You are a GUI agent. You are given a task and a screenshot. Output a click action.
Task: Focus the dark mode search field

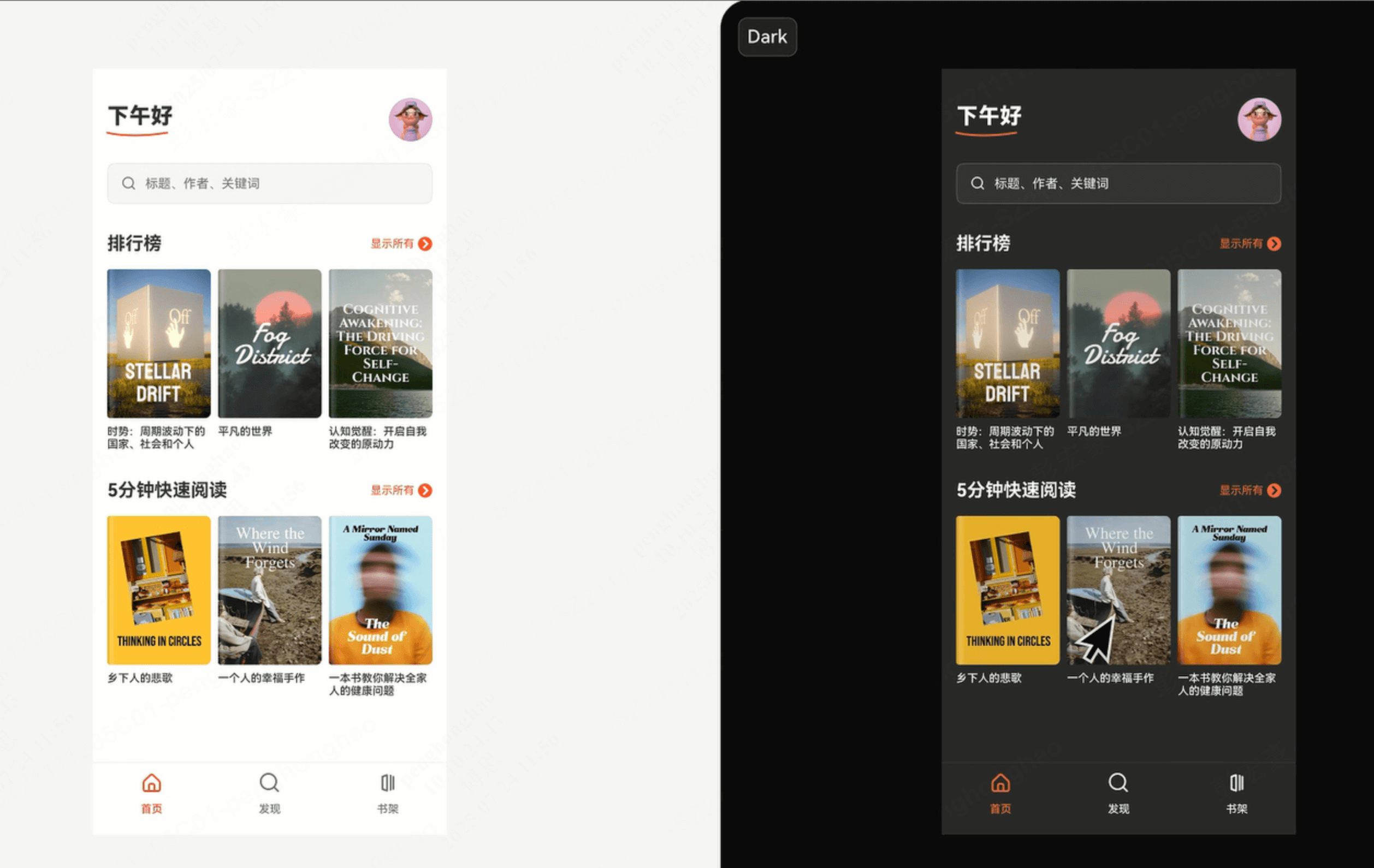coord(1118,183)
